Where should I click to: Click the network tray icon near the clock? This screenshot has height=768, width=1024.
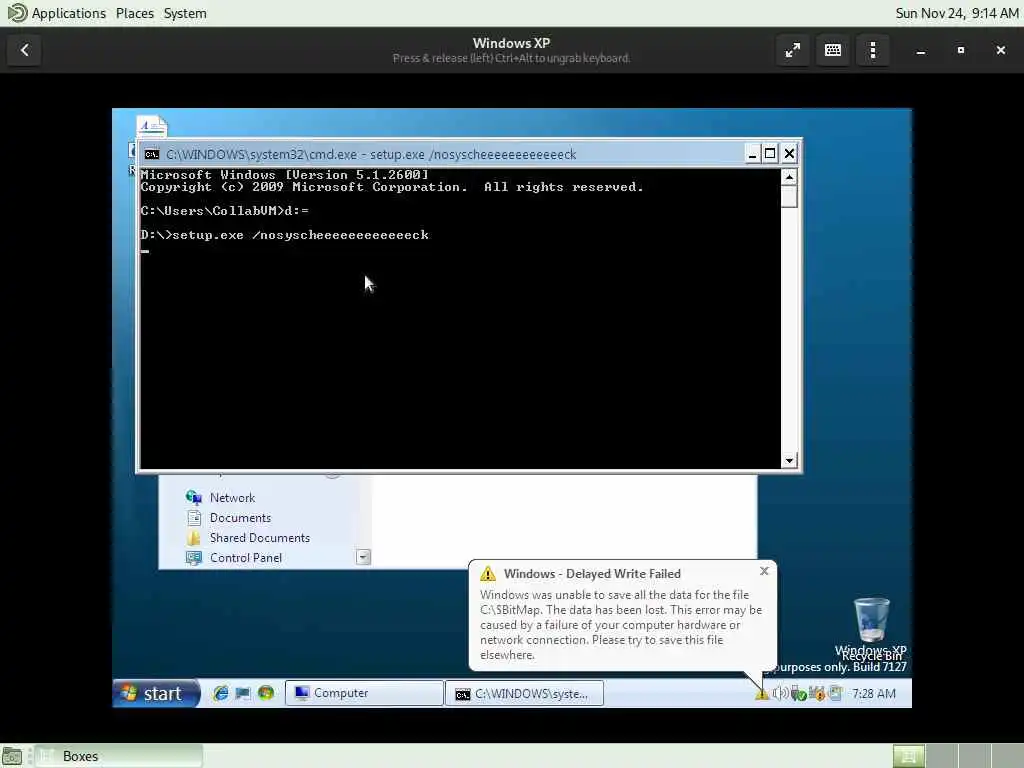click(835, 693)
